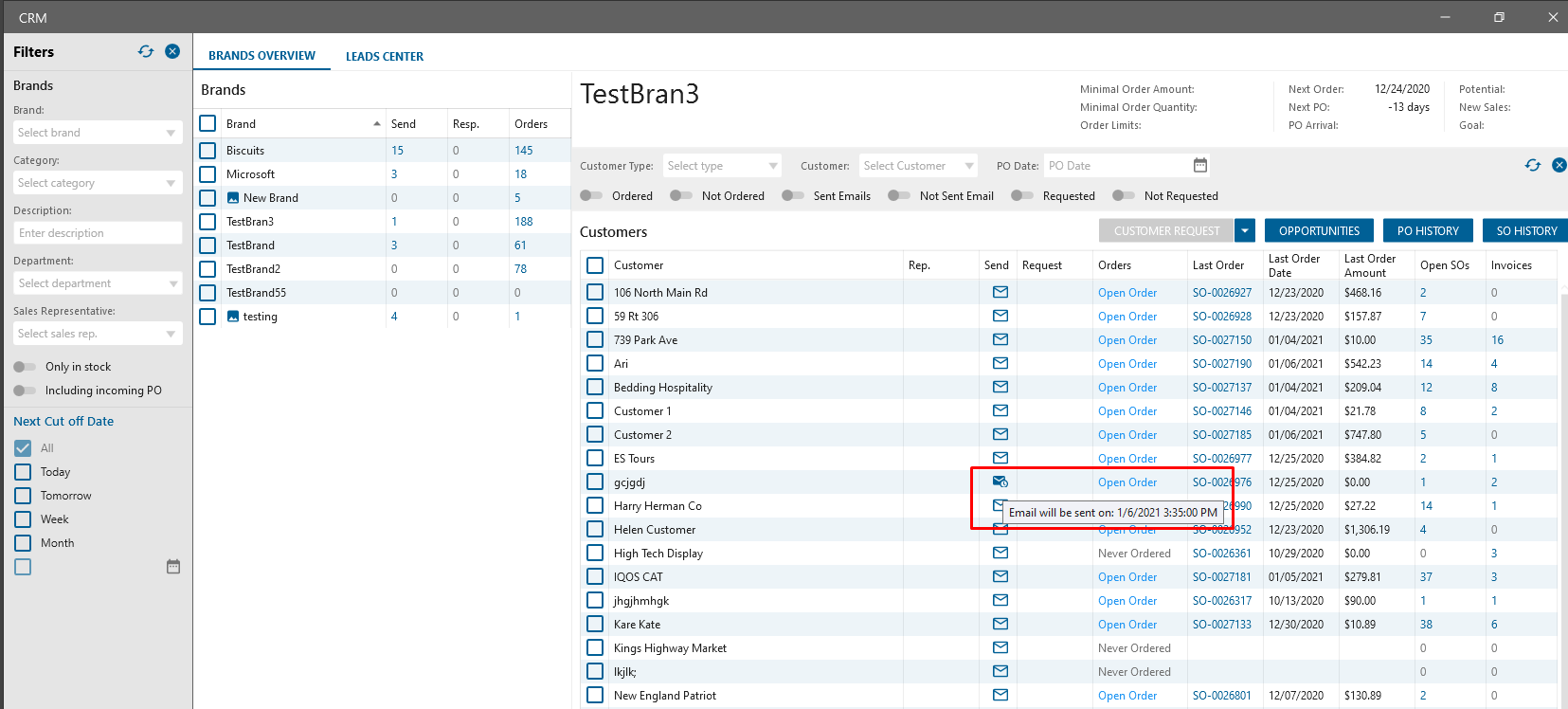1568x709 pixels.
Task: Click the Enter description field
Action: click(x=98, y=233)
